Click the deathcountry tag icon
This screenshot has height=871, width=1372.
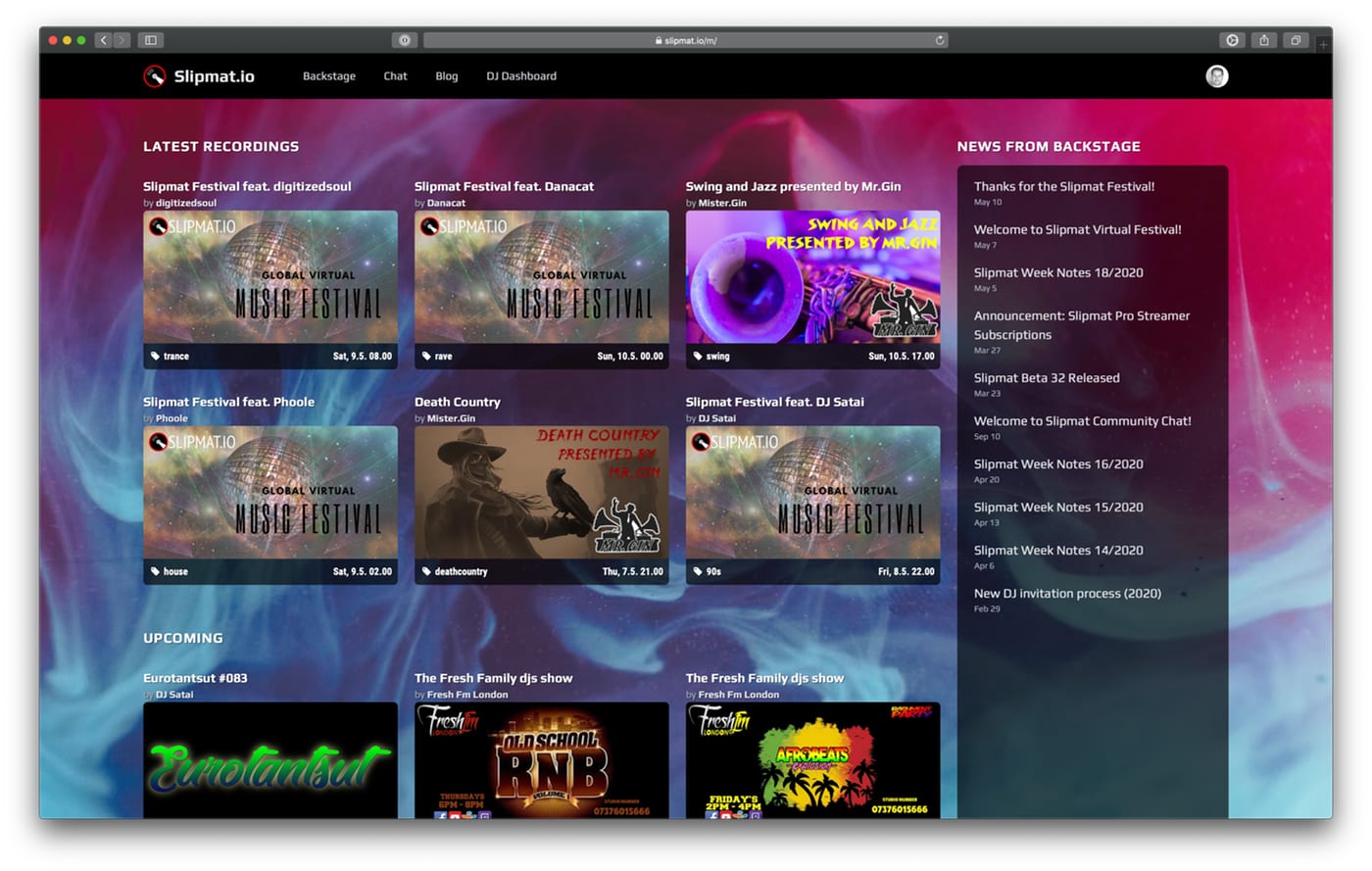coord(426,571)
